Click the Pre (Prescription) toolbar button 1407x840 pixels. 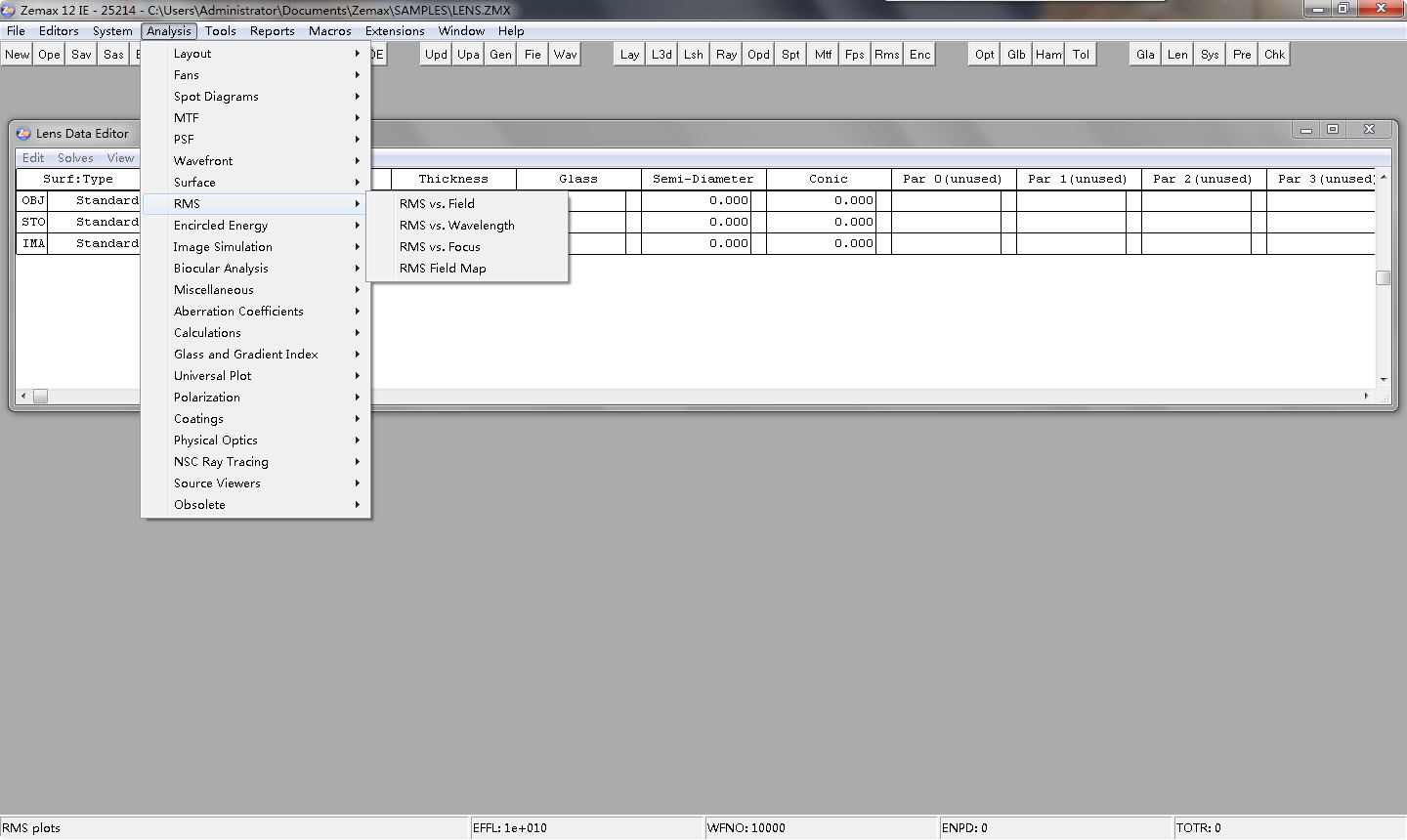[x=1242, y=55]
